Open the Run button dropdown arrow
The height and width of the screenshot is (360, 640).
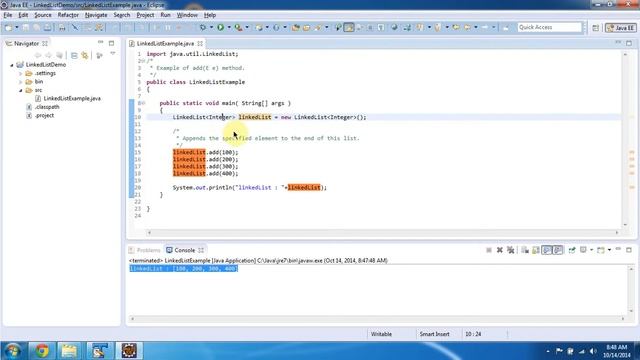pos(229,27)
